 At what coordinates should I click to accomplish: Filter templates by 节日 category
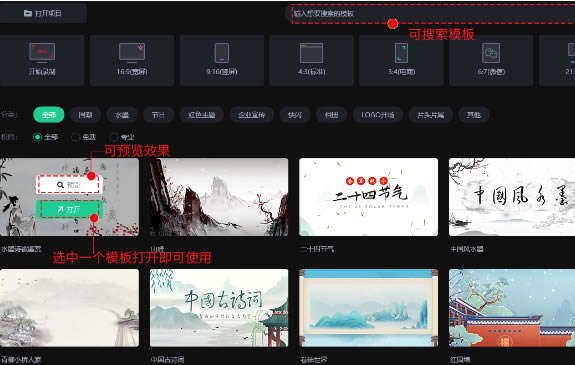(158, 115)
